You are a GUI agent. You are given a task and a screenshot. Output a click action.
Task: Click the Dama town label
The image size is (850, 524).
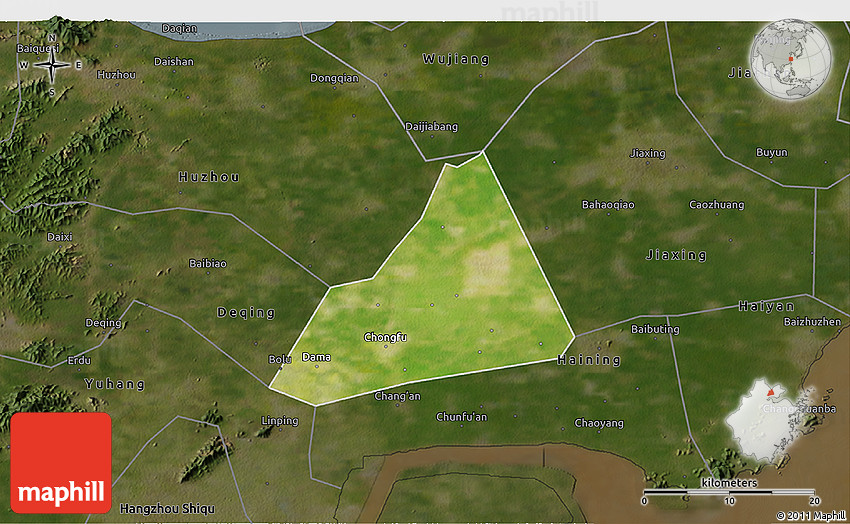tap(316, 357)
